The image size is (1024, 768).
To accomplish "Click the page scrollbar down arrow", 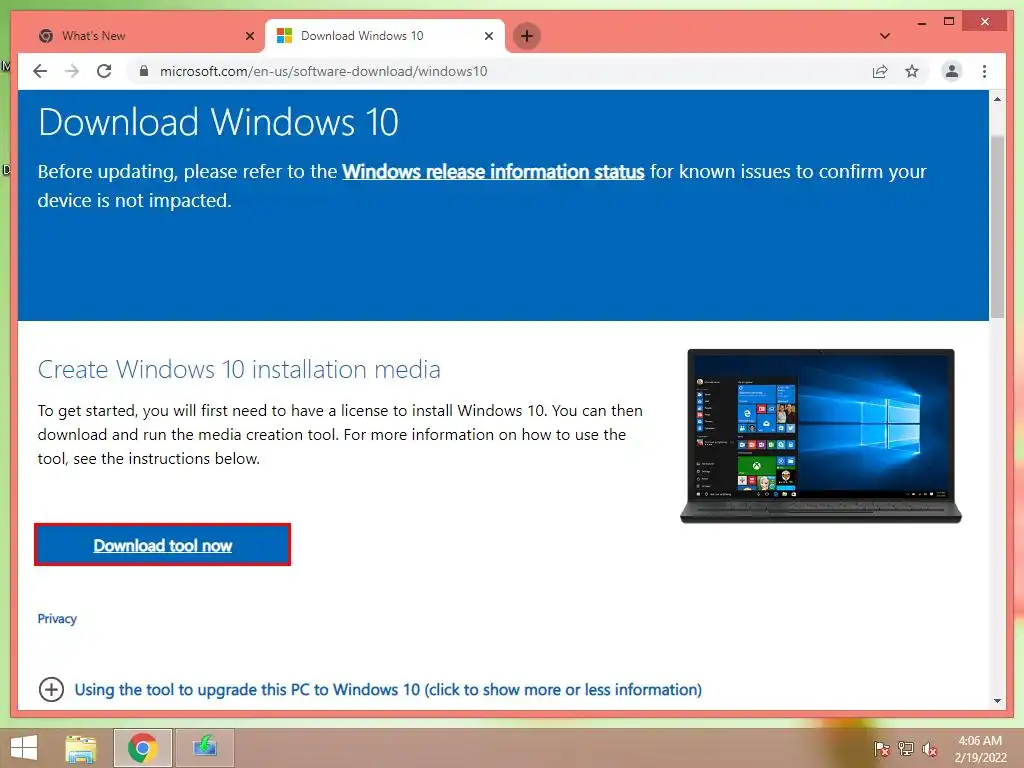I will pos(997,701).
